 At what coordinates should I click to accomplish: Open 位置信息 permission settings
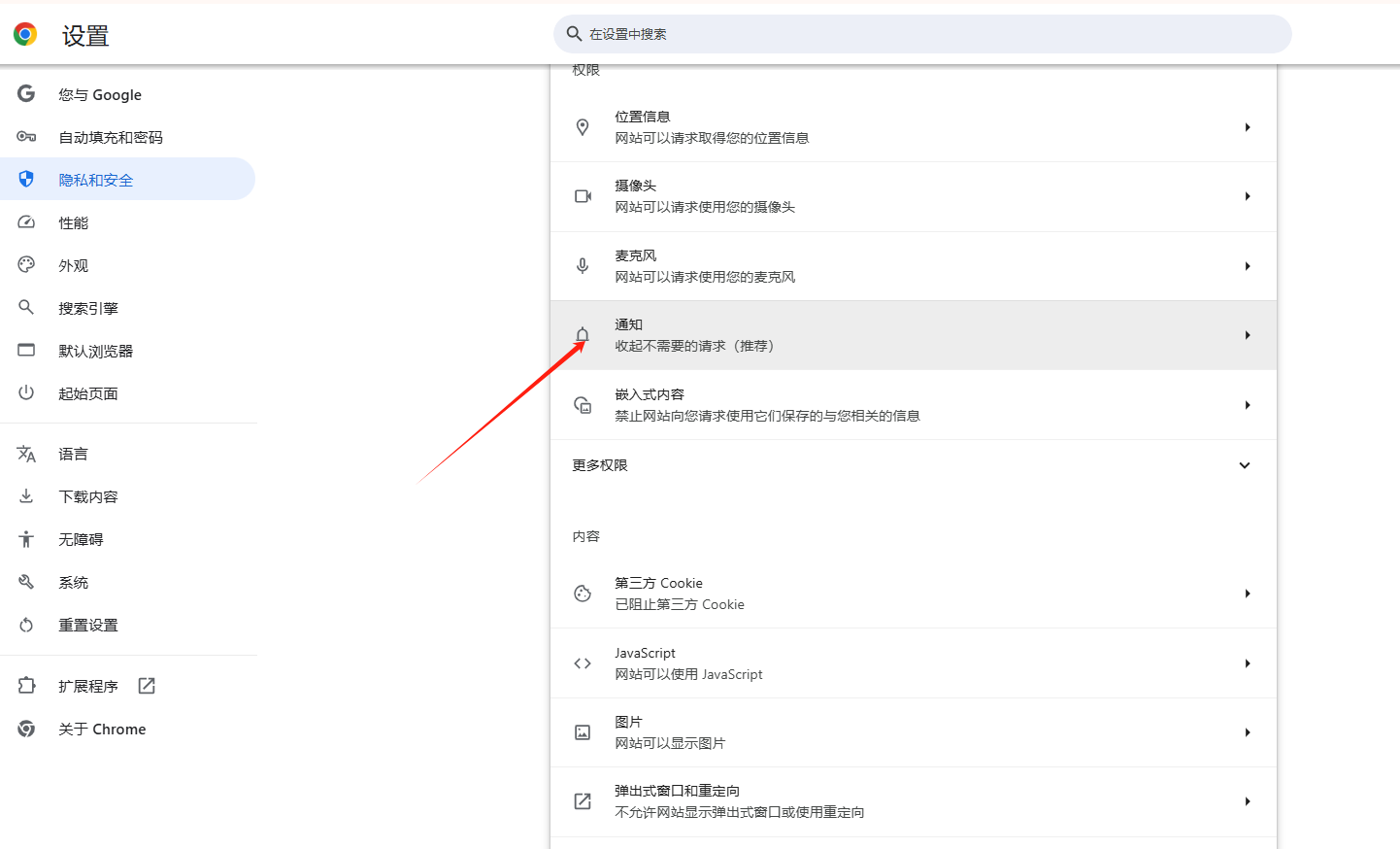click(914, 127)
